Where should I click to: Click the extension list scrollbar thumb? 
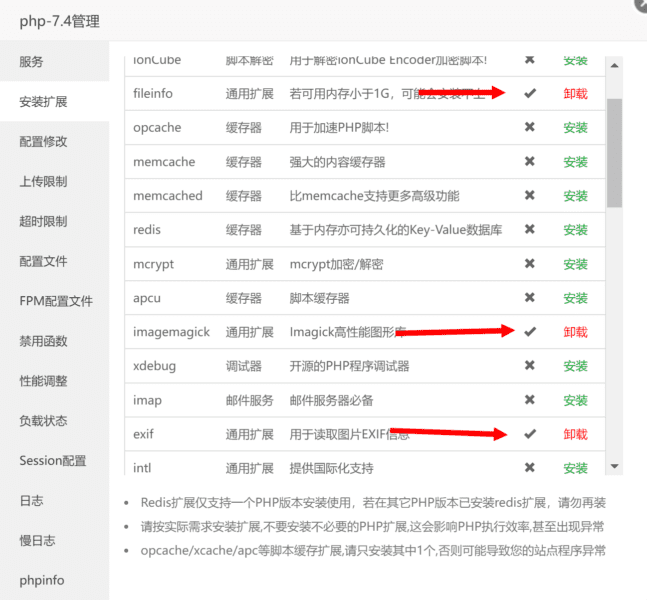614,153
